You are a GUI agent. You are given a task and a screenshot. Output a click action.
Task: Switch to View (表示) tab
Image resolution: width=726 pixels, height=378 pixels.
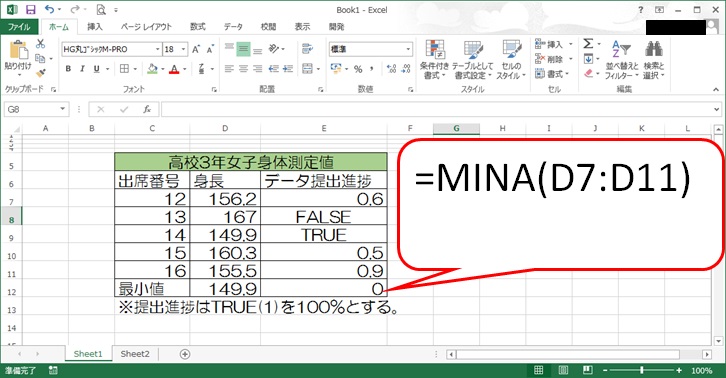[x=303, y=27]
